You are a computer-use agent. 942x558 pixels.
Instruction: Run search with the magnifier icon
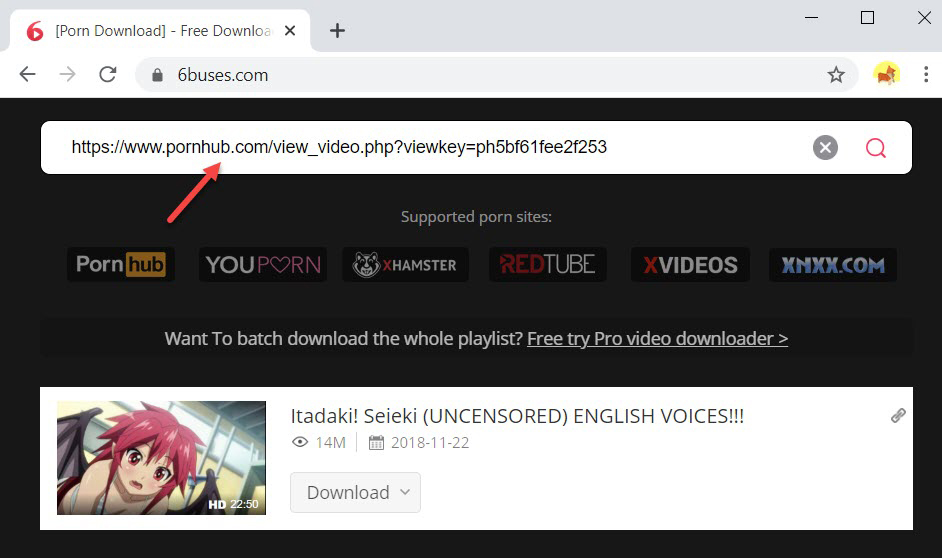(x=875, y=147)
